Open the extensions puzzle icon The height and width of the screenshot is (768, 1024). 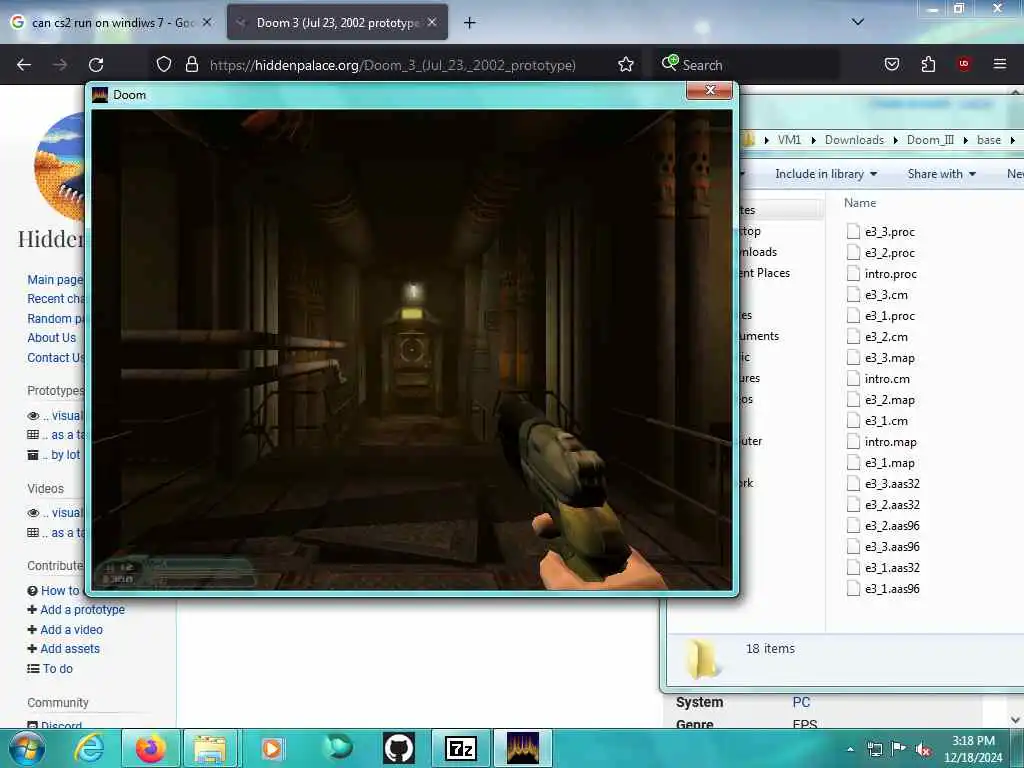point(928,64)
